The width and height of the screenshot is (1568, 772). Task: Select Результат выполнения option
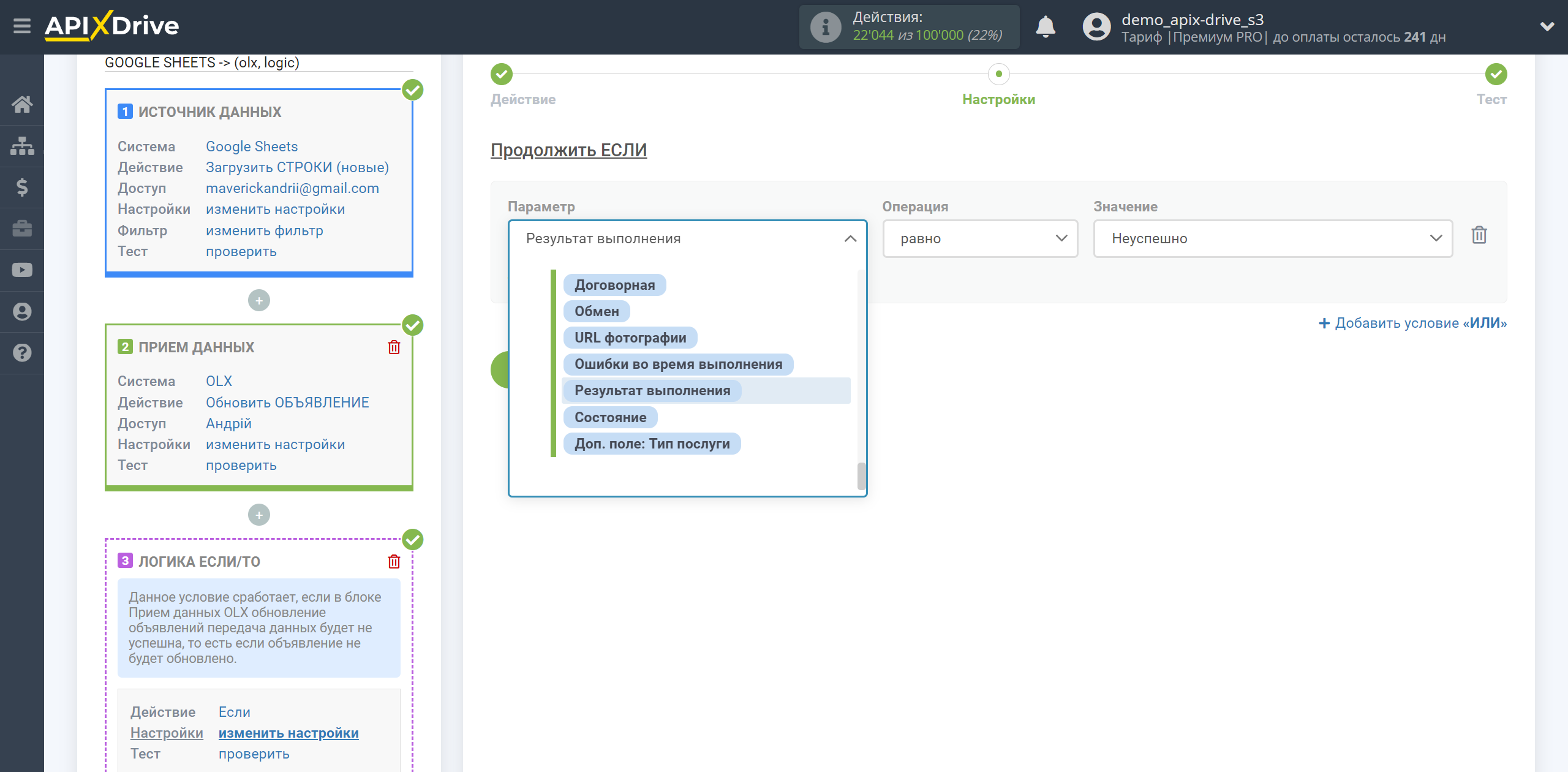[x=652, y=390]
